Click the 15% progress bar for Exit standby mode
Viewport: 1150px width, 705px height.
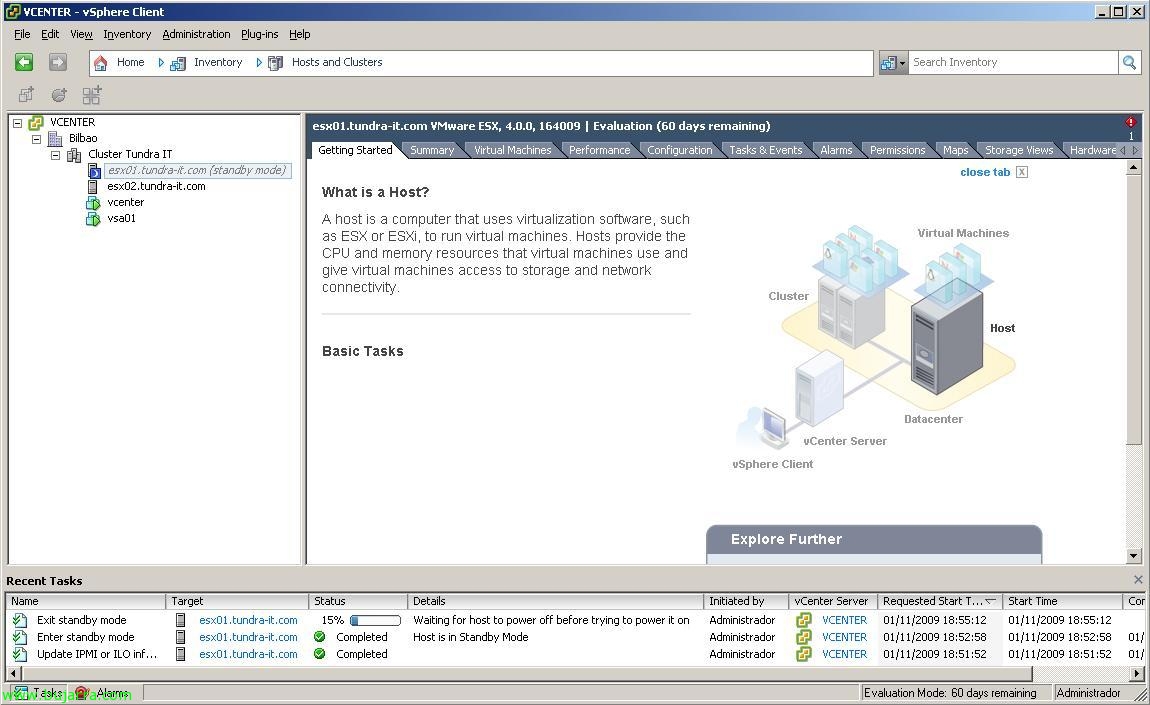pyautogui.click(x=376, y=621)
